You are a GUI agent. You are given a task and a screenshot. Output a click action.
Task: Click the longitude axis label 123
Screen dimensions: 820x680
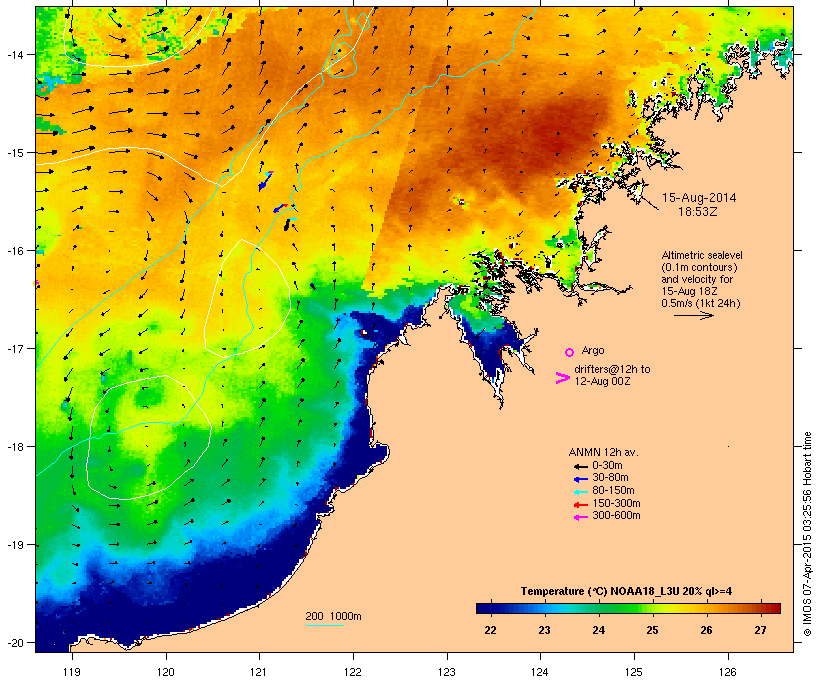tap(447, 672)
